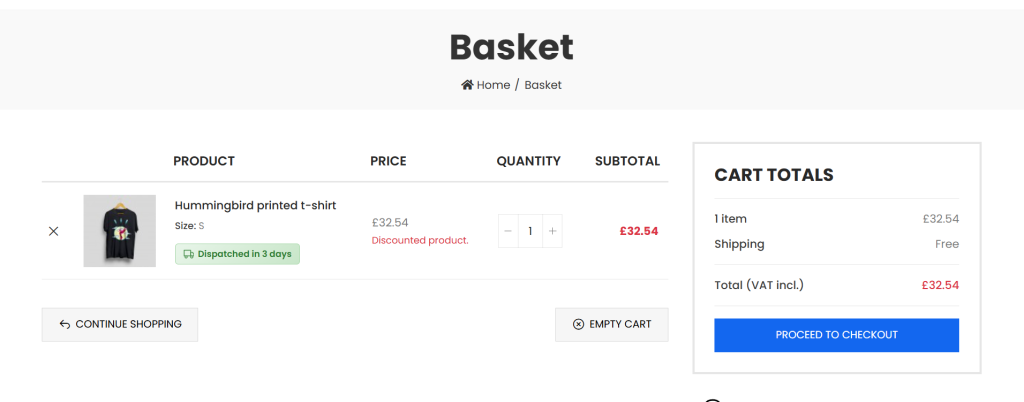This screenshot has width=1024, height=402.
Task: Click the circled X icon beside Empty Cart
Action: pos(578,324)
